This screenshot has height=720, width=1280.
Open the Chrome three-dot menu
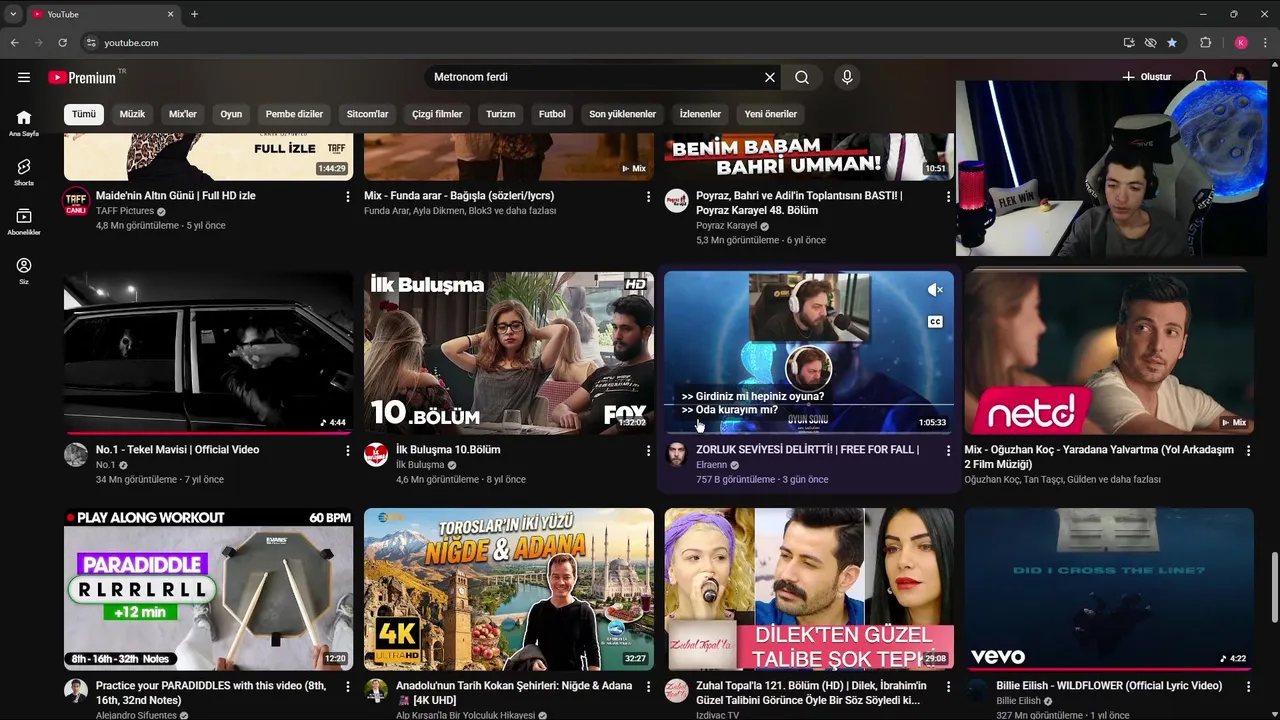(x=1266, y=43)
